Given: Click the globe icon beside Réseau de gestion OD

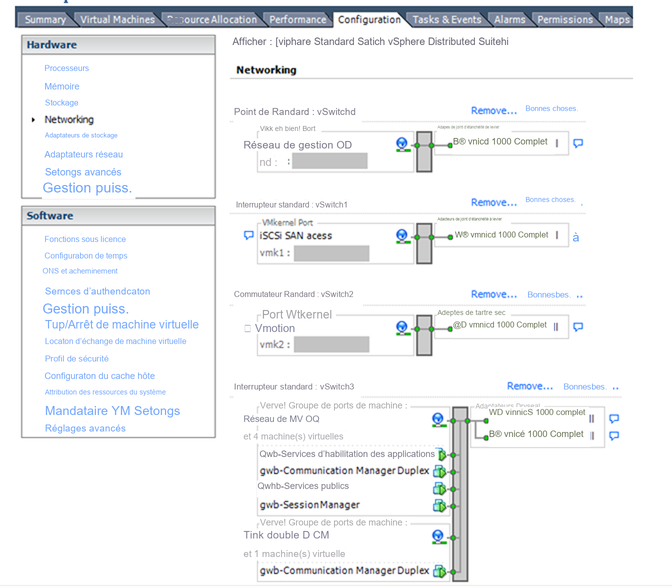Looking at the screenshot, I should pos(402,144).
